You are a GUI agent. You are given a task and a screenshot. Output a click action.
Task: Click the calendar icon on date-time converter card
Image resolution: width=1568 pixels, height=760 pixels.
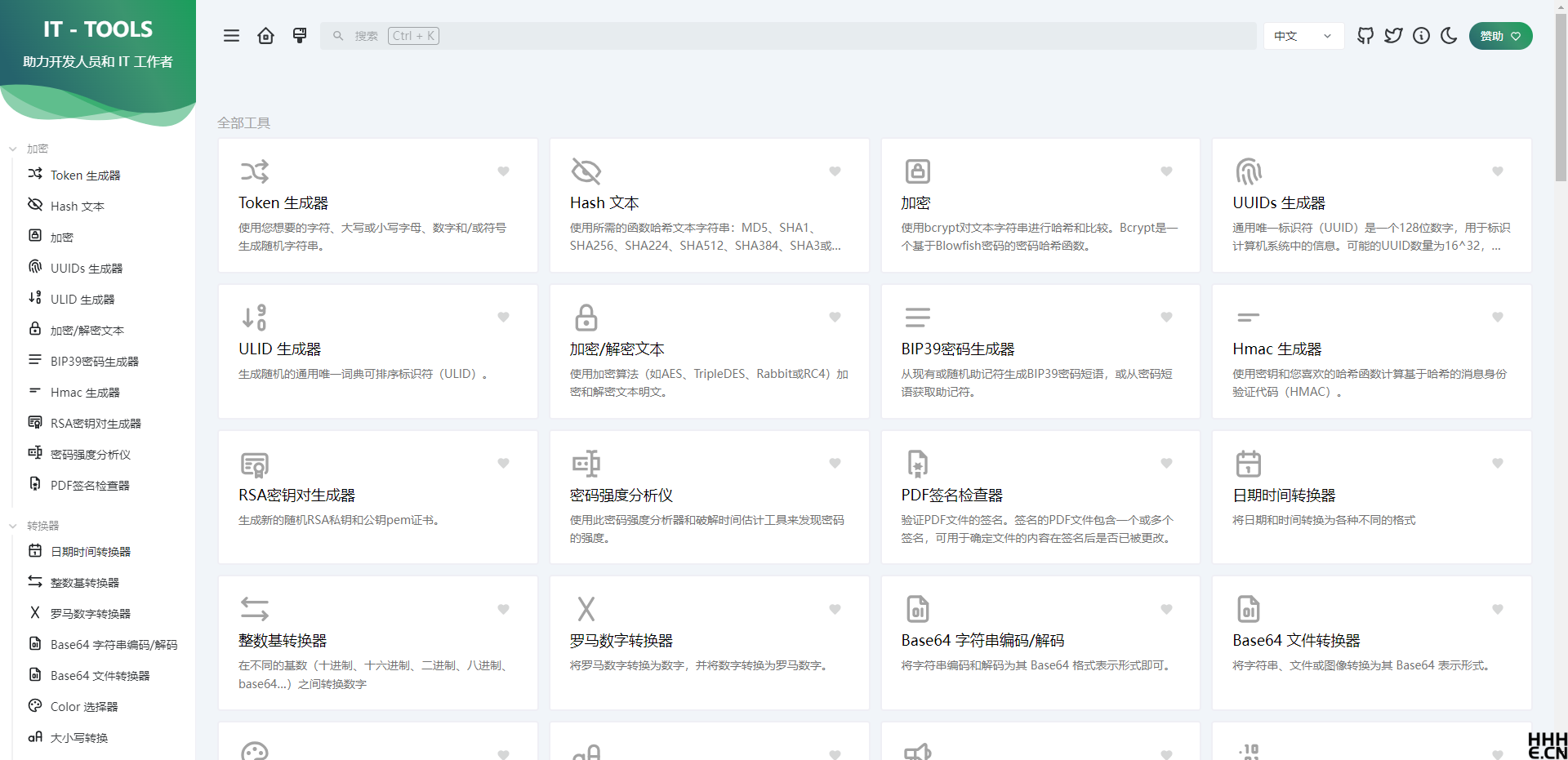pos(1248,464)
